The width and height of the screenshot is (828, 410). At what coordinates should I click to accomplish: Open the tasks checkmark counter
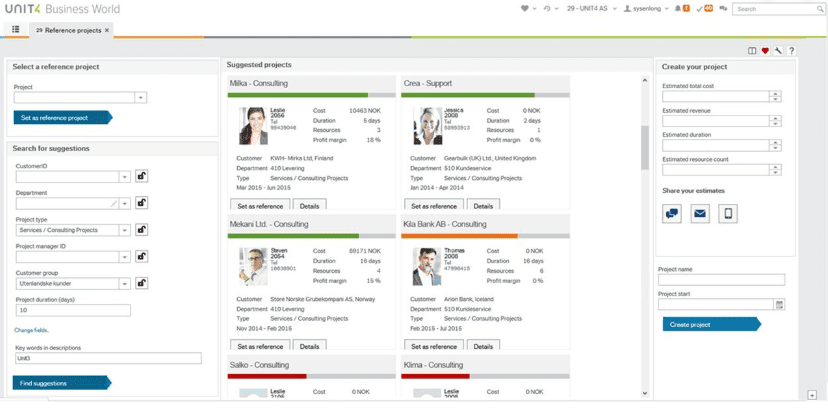(704, 8)
